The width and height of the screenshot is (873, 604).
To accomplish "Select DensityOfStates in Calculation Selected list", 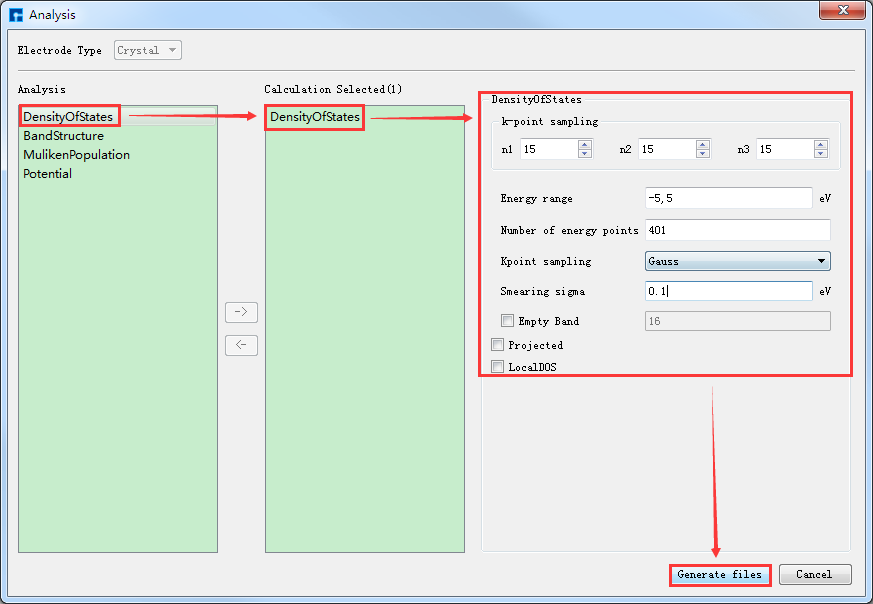I will [x=314, y=117].
